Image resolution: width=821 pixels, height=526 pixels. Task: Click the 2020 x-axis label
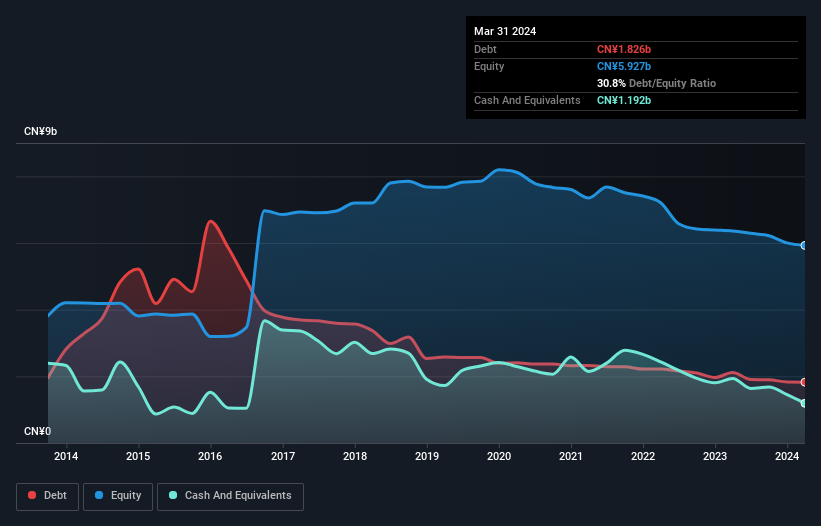(499, 456)
